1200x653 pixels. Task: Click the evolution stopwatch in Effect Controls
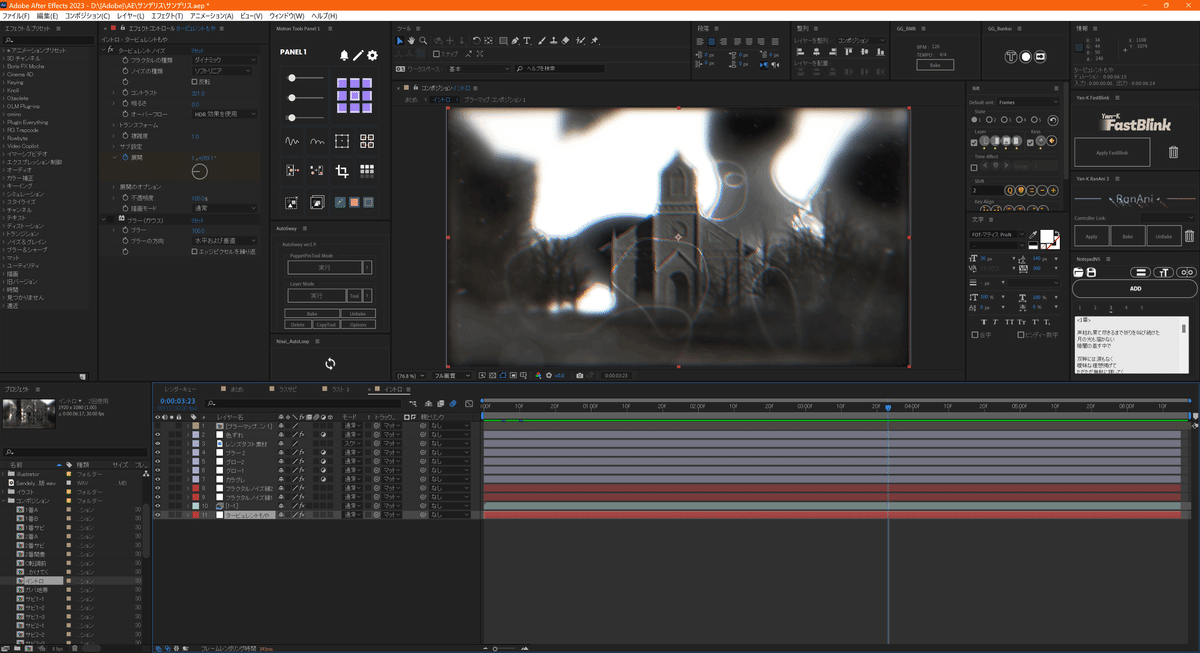pos(126,159)
